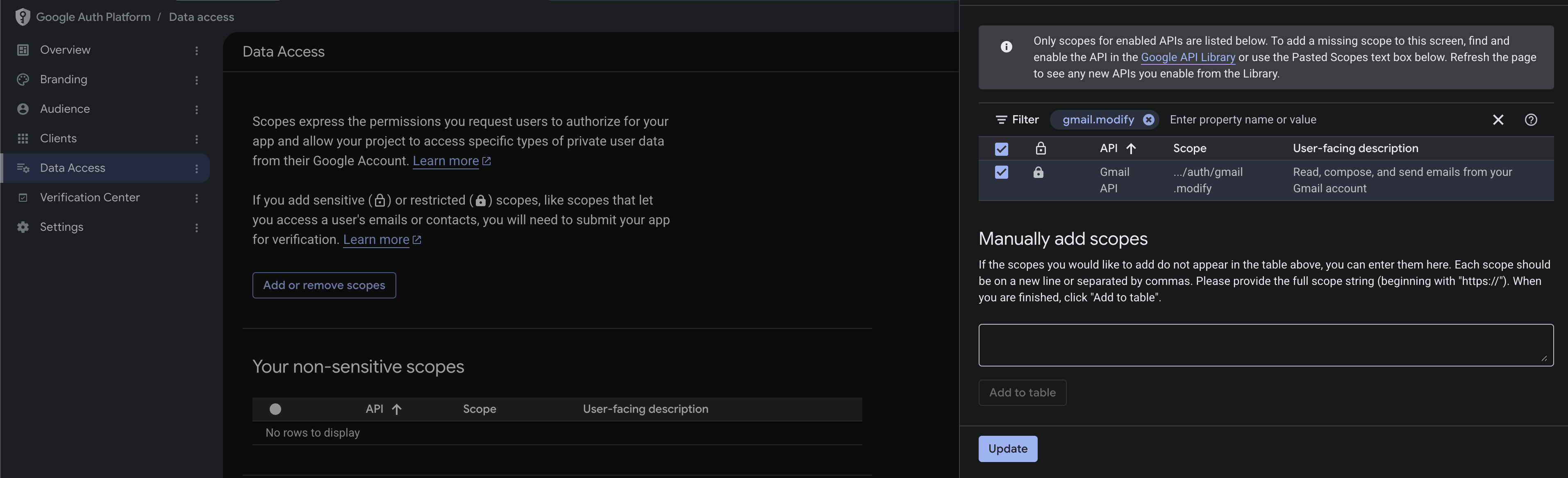This screenshot has height=478, width=1568.
Task: Click the Add or remove scopes button
Action: click(324, 286)
